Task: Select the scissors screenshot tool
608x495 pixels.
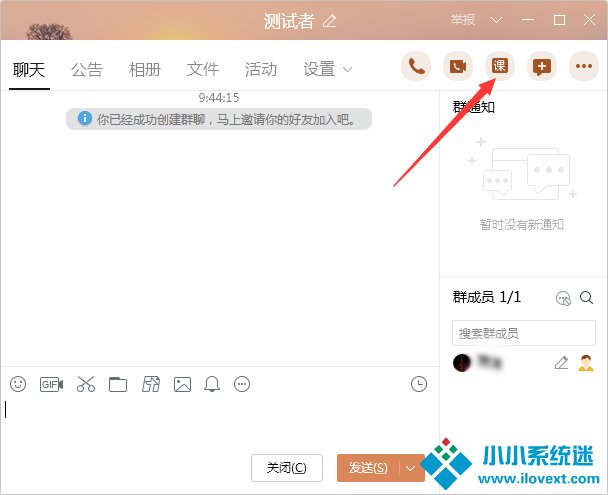Action: pyautogui.click(x=85, y=384)
